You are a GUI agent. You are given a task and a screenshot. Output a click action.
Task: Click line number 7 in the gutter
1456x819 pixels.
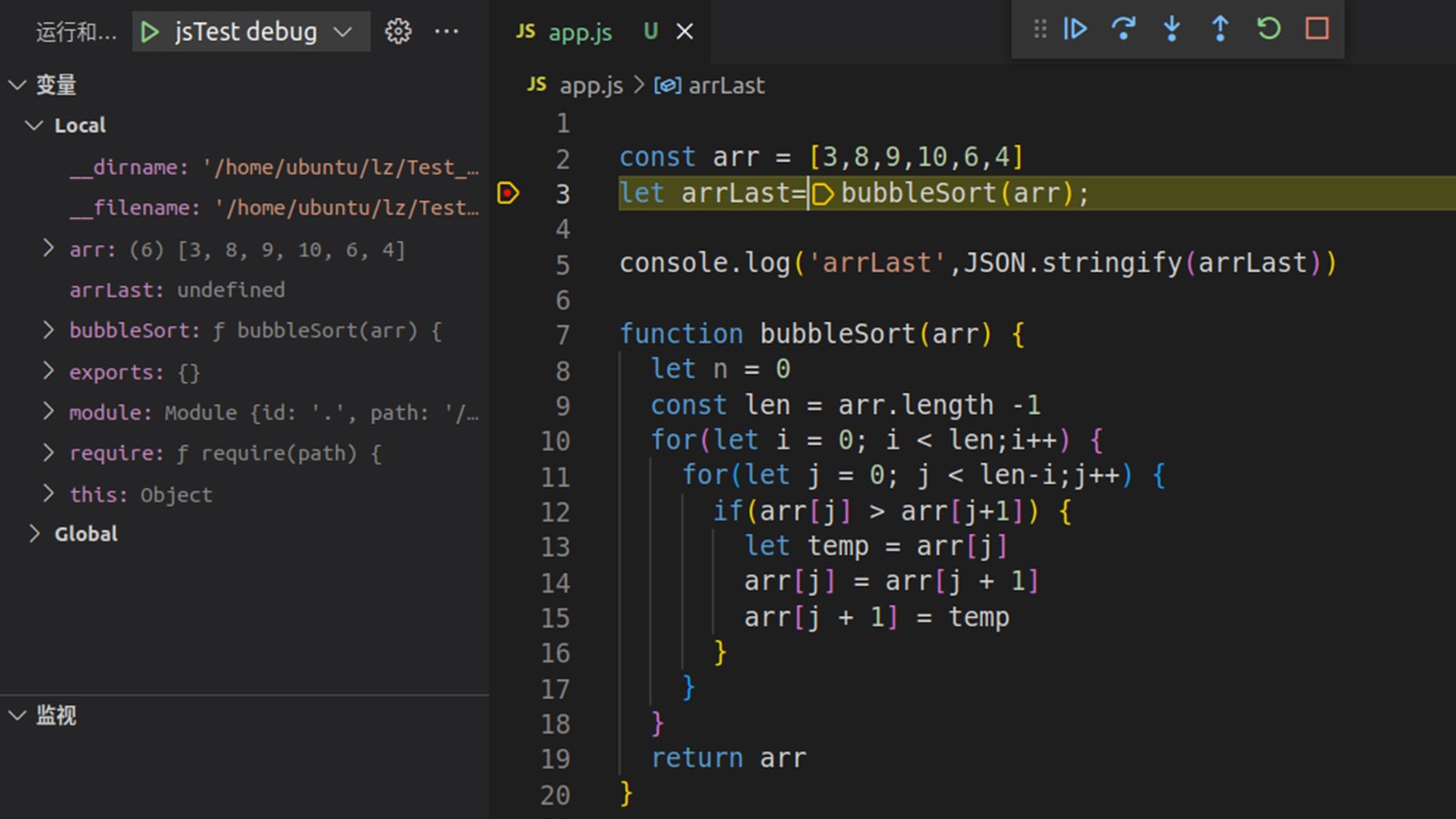[562, 335]
